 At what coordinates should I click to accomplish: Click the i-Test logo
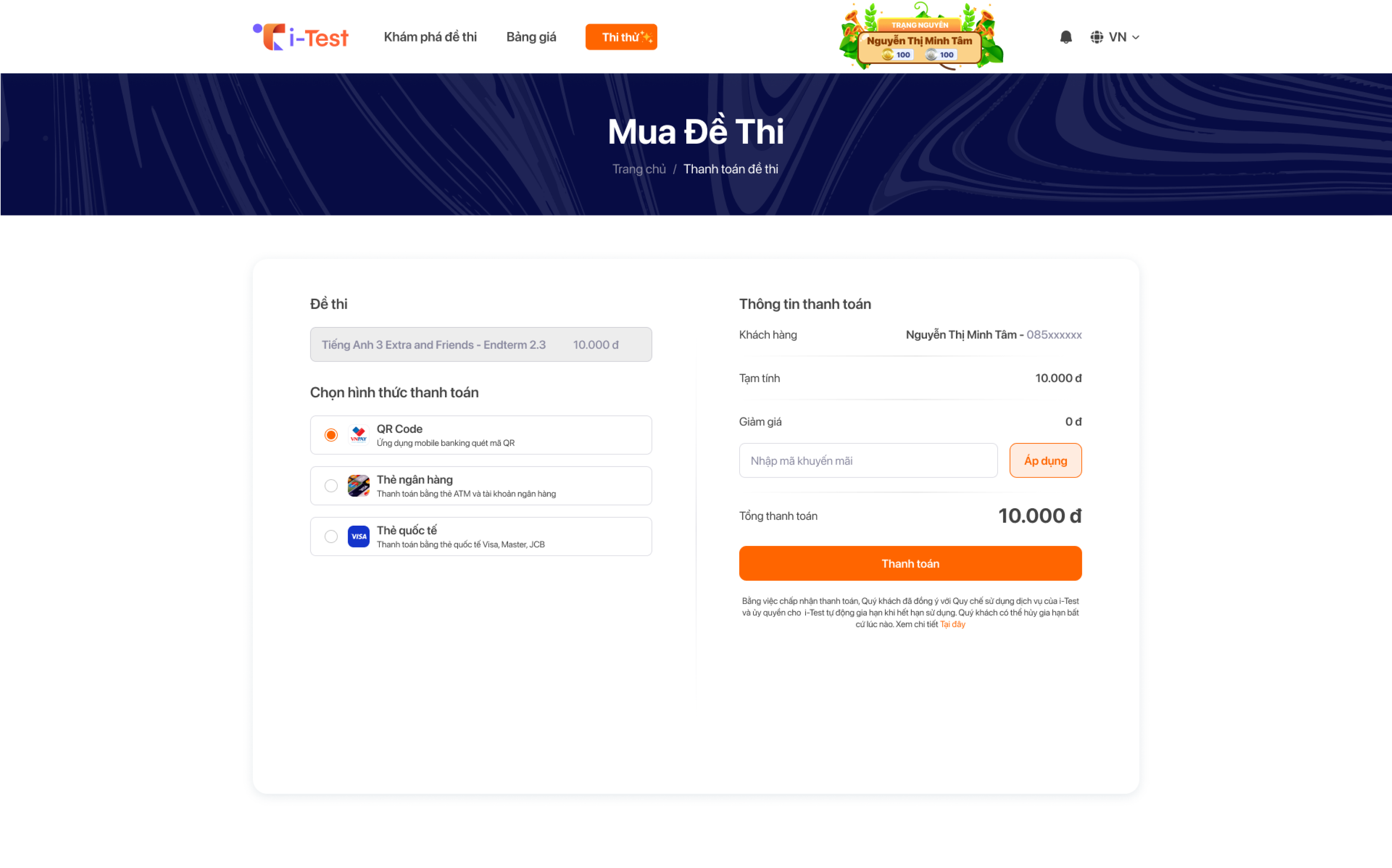(301, 37)
